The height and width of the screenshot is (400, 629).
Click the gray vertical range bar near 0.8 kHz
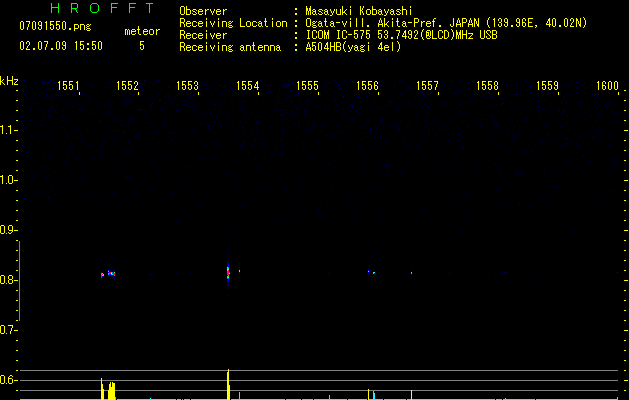pos(19,281)
